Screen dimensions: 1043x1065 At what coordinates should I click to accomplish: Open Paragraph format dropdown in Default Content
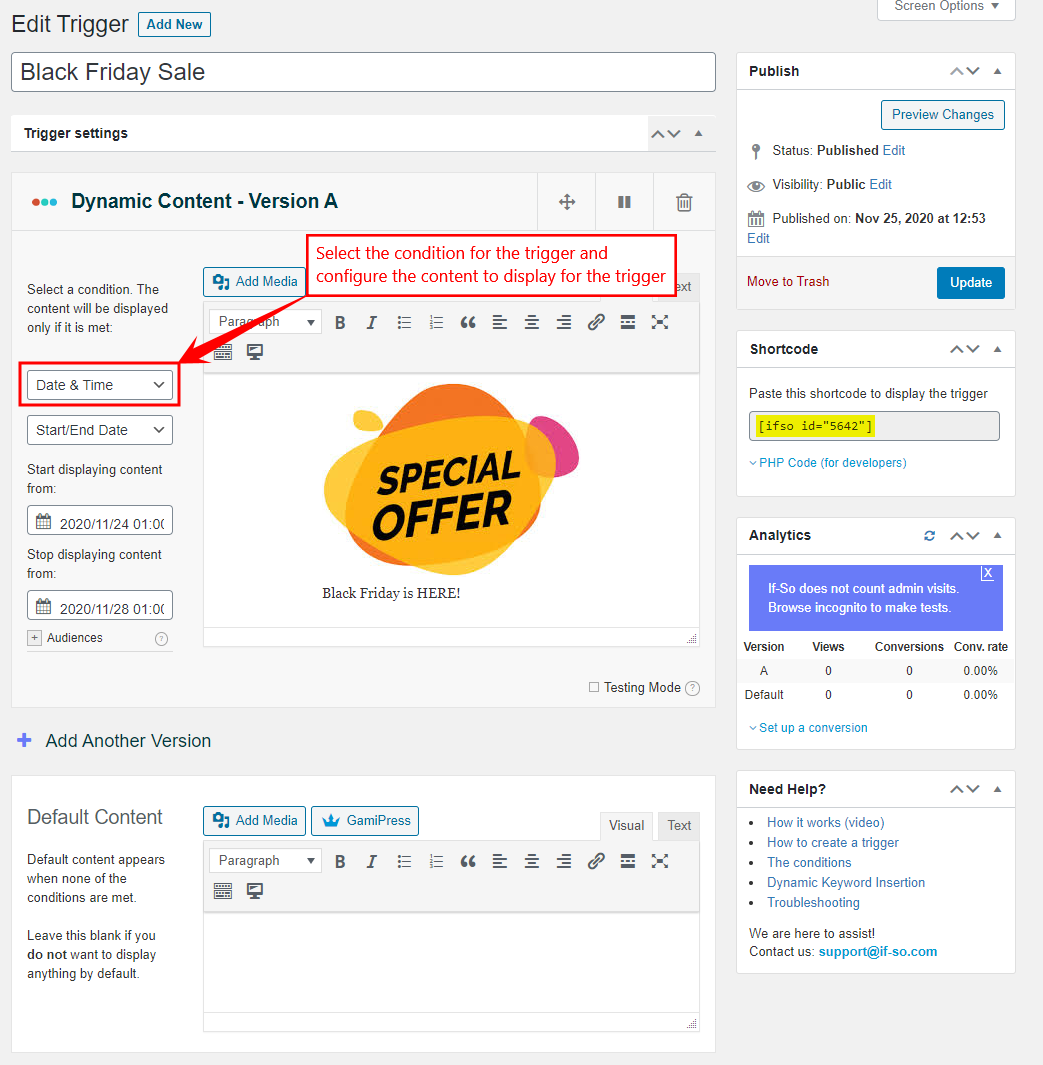point(265,861)
